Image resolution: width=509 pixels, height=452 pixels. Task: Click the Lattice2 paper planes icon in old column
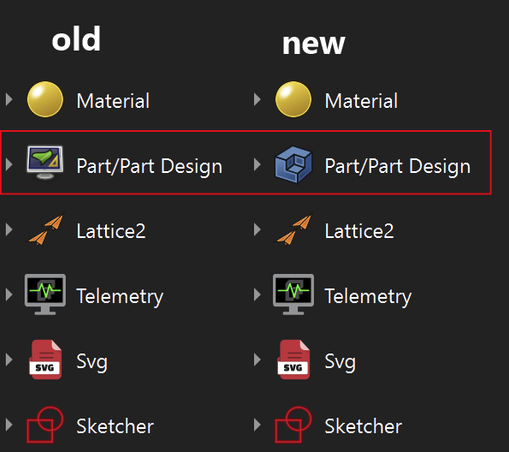coord(46,229)
